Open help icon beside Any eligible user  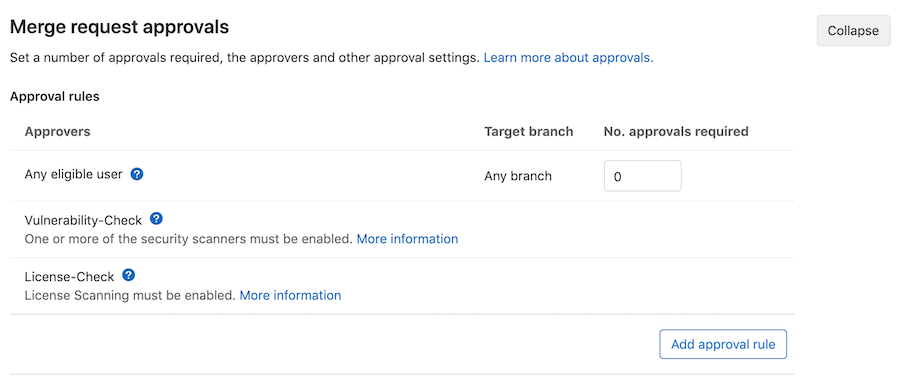137,174
